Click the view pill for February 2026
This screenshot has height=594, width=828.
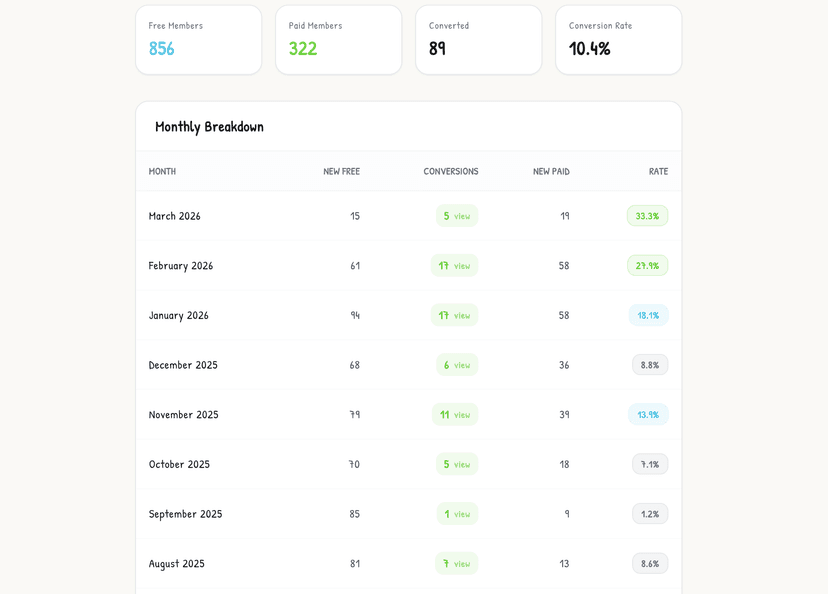pyautogui.click(x=456, y=265)
